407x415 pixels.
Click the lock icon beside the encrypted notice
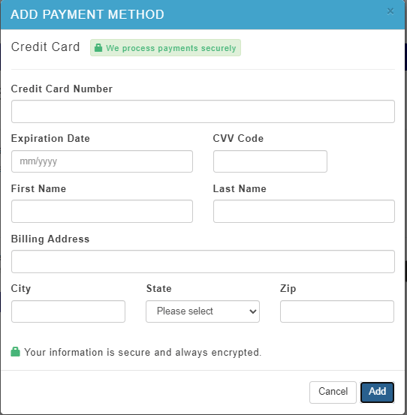pyautogui.click(x=15, y=352)
